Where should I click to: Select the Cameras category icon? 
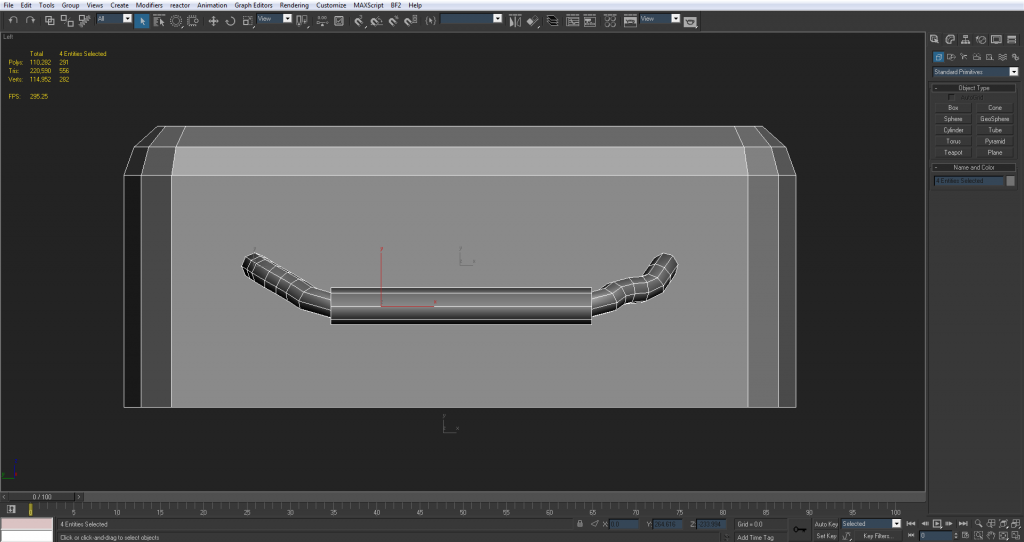pos(976,57)
